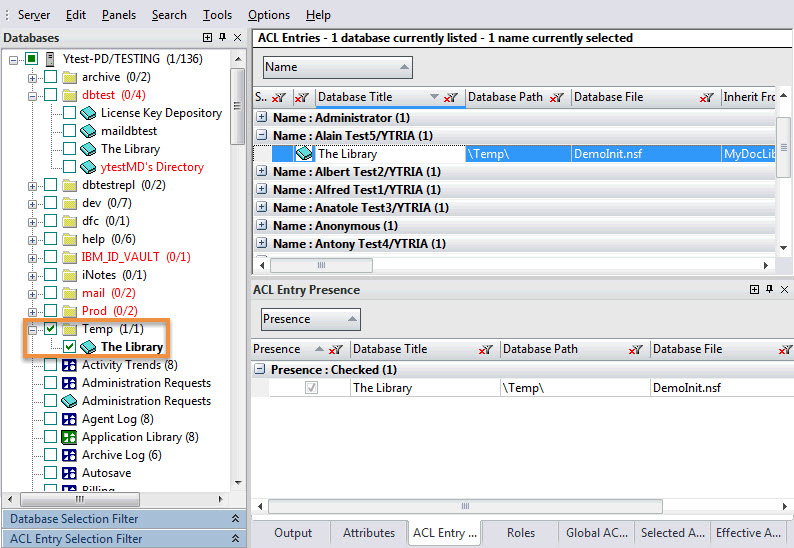Open the Tools menu
Image resolution: width=794 pixels, height=548 pixels.
(x=216, y=15)
